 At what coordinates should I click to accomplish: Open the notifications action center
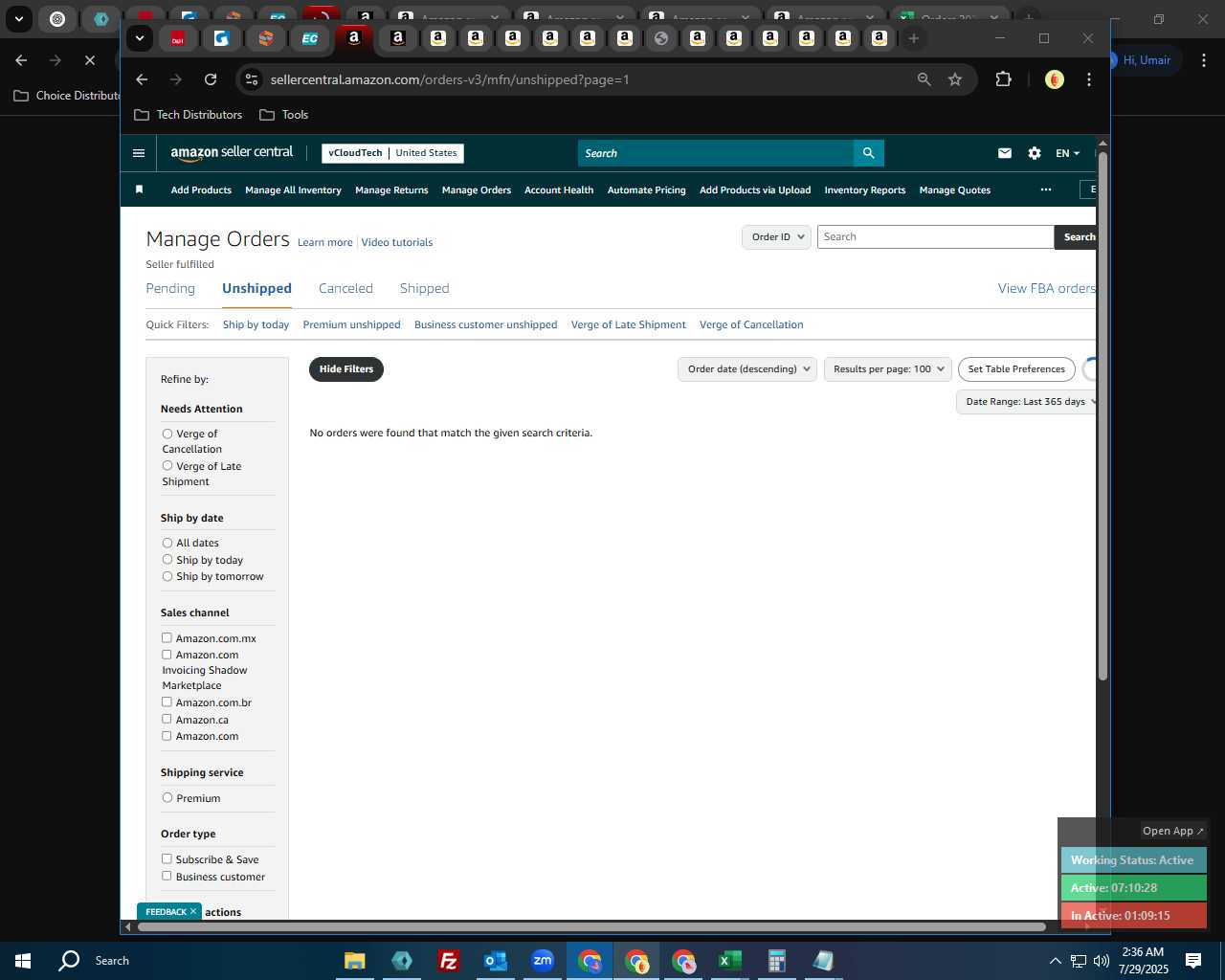pos(1193,961)
